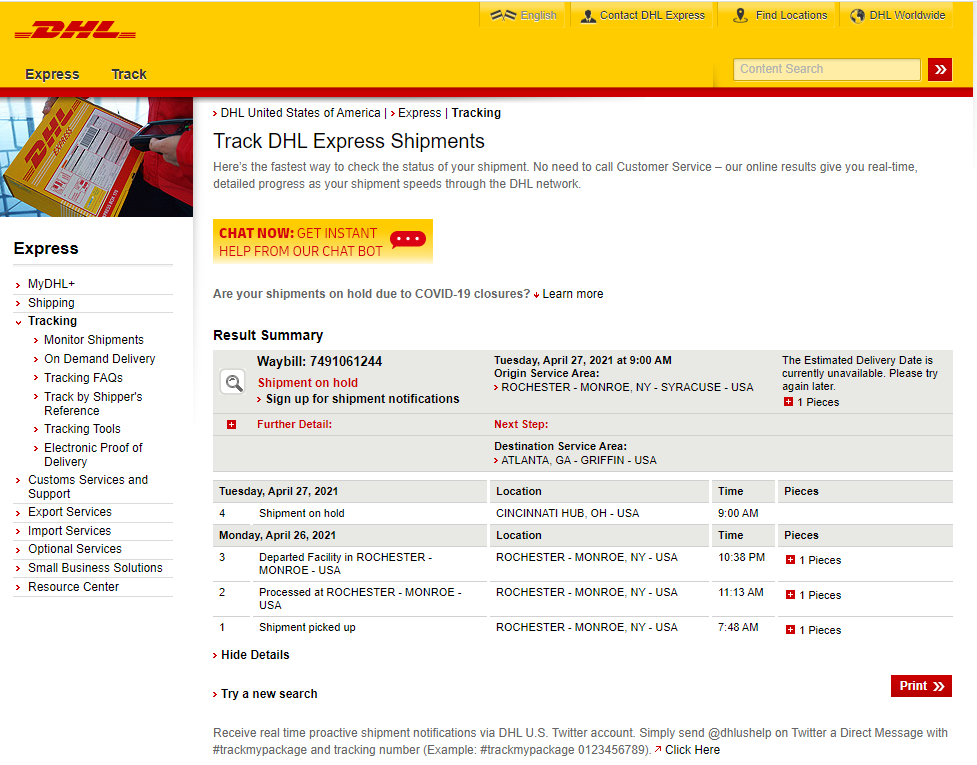977x765 pixels.
Task: Open the Express tab
Action: [52, 74]
